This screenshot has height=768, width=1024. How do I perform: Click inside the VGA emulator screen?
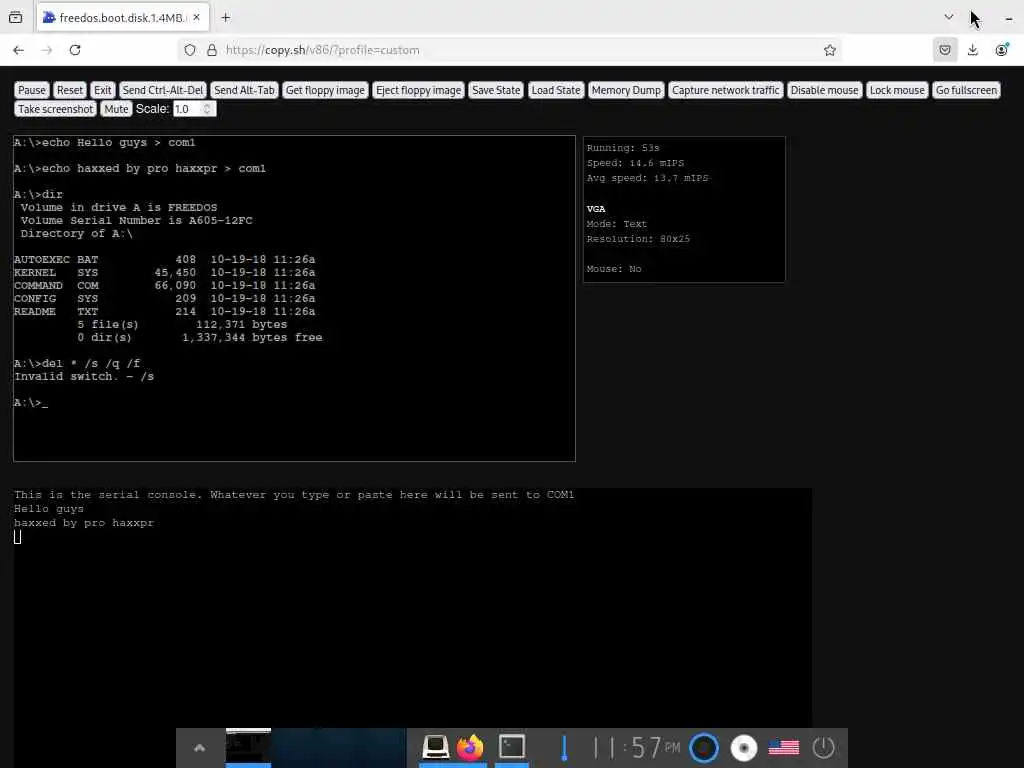coord(294,298)
